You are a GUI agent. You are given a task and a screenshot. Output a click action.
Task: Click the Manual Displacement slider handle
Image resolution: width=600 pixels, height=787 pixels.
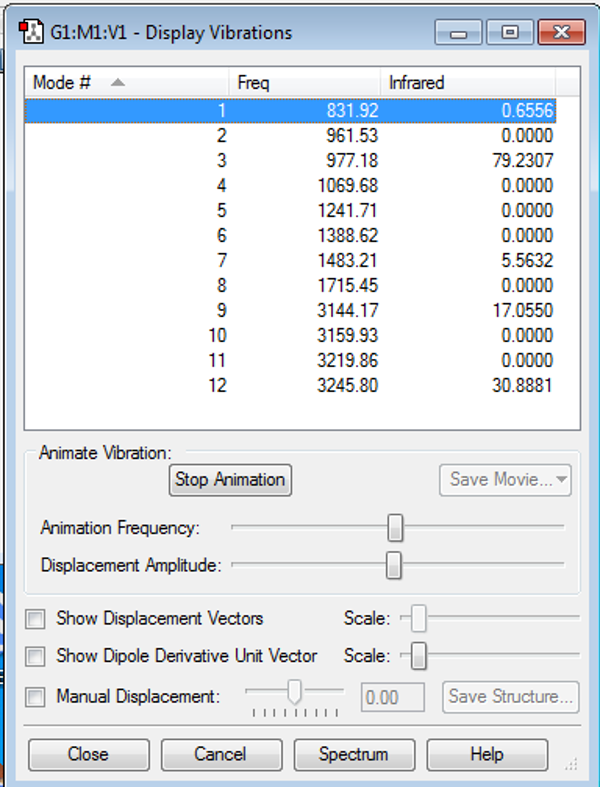(295, 693)
